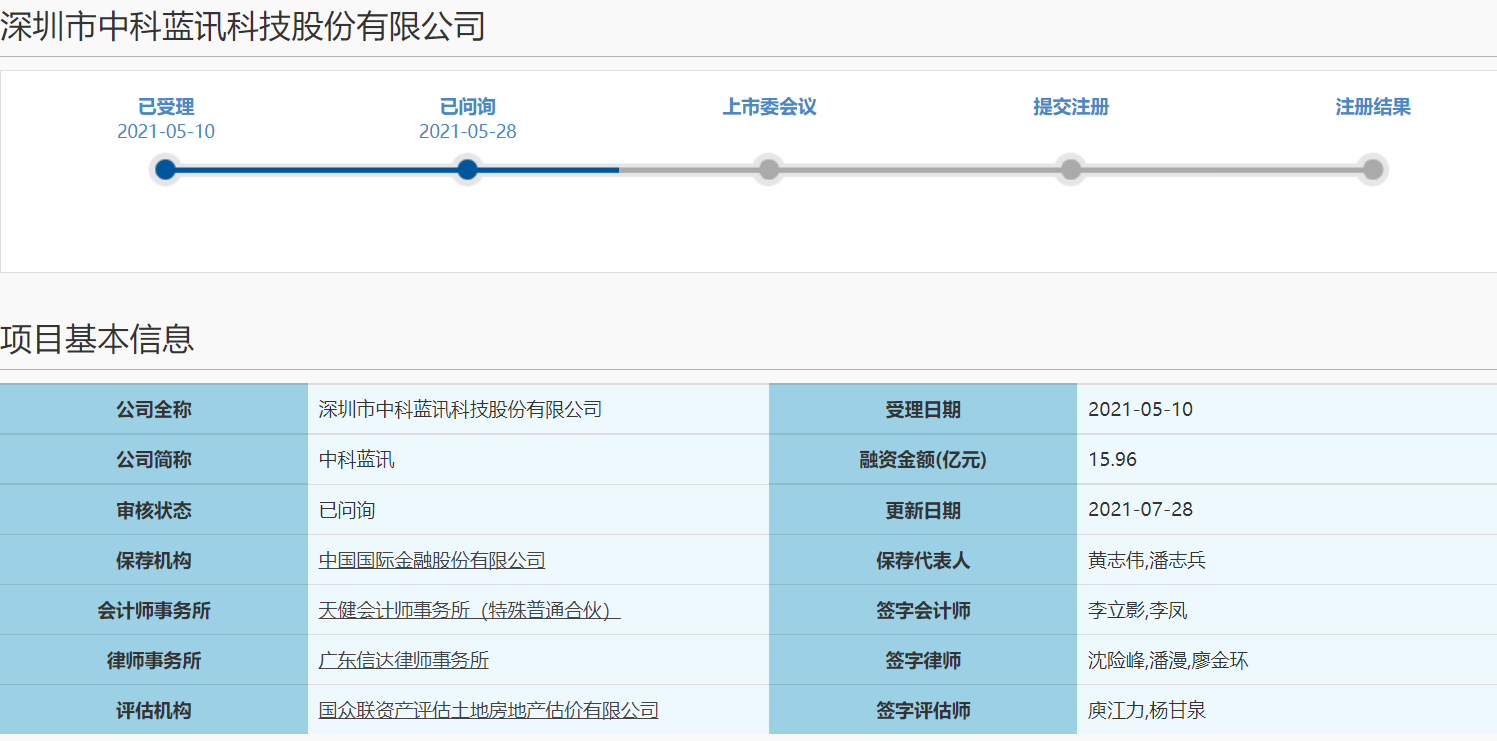
Task: Click the 签字评估师 label cell
Action: coord(923,710)
